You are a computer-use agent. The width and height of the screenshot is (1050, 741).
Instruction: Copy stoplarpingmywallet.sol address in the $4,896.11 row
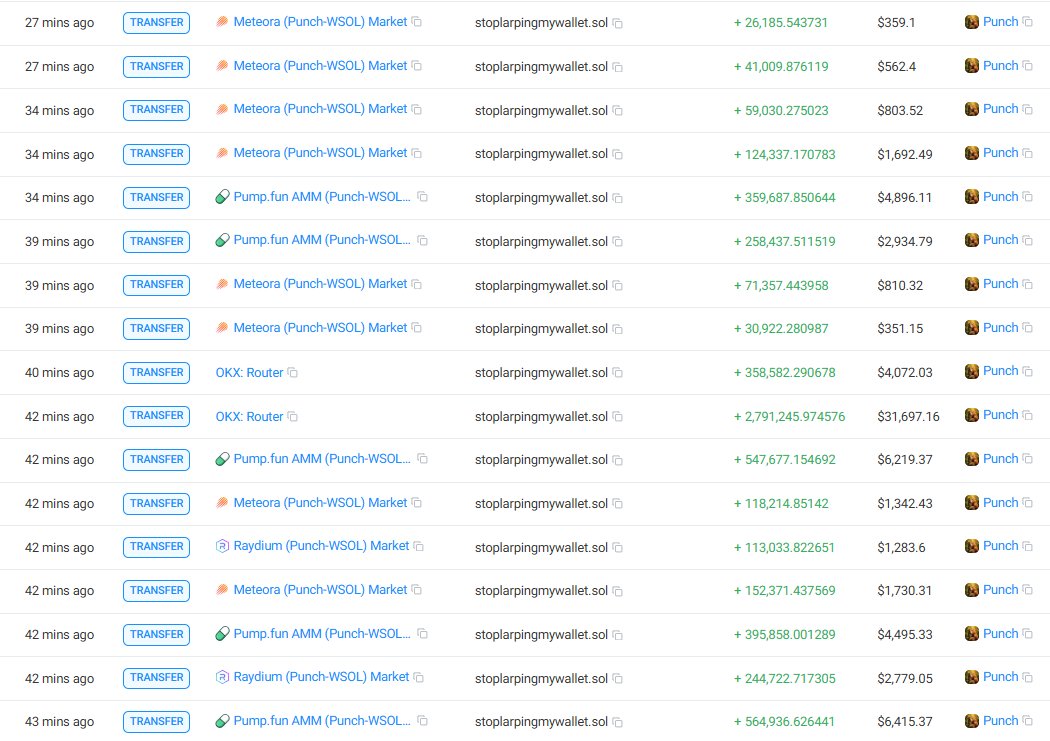(x=617, y=198)
